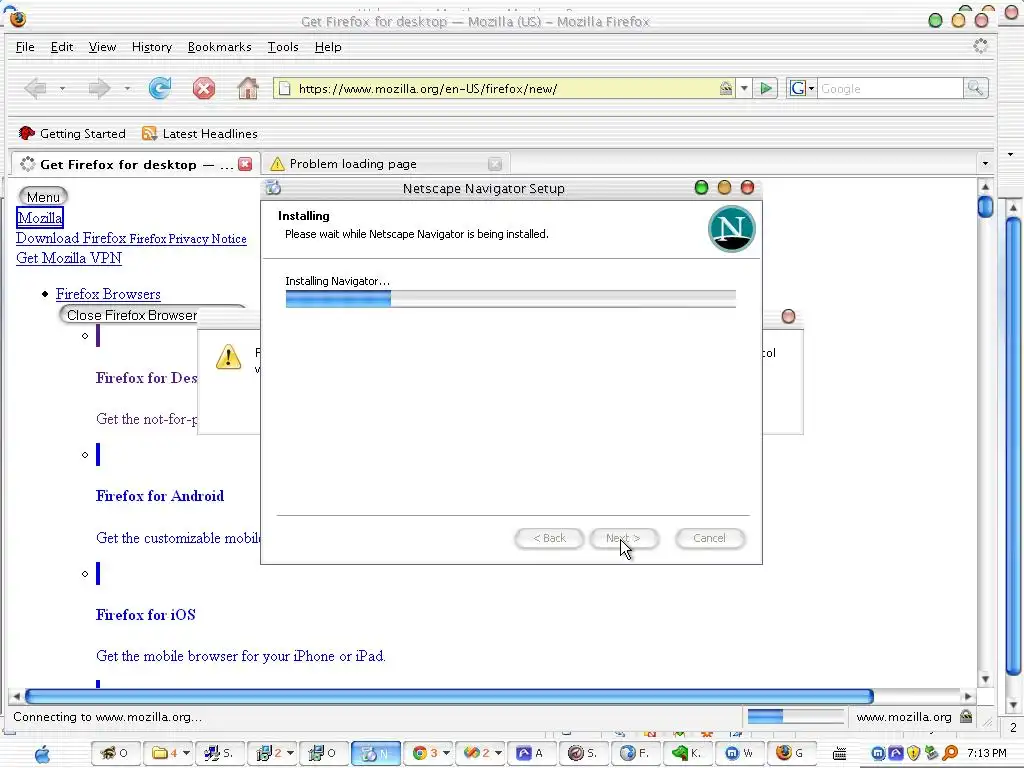This screenshot has height=768, width=1024.
Task: Open the File menu
Action: click(x=25, y=47)
